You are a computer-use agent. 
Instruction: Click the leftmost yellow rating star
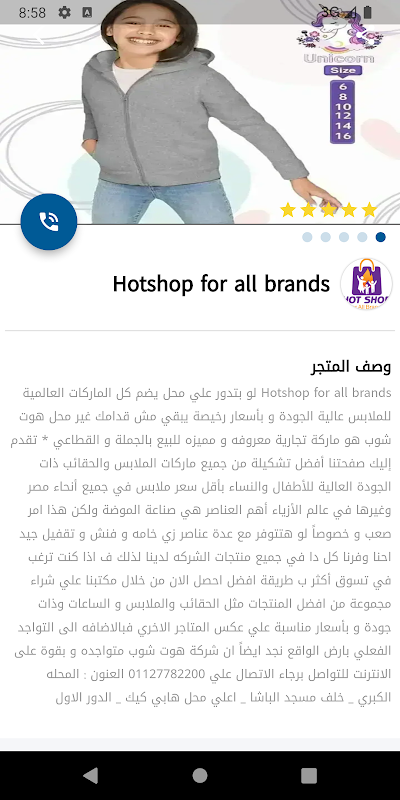click(288, 210)
